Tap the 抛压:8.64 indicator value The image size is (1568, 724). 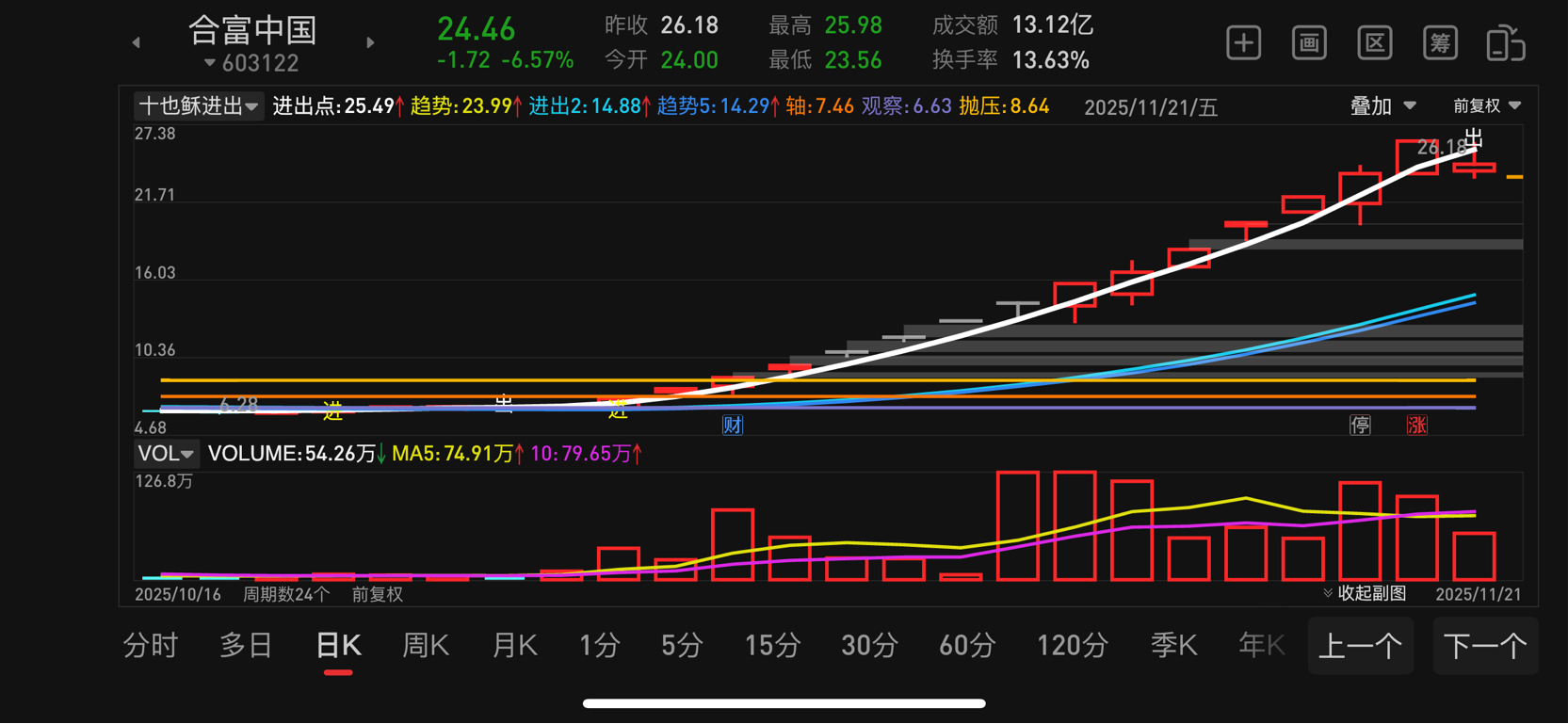coord(1004,106)
